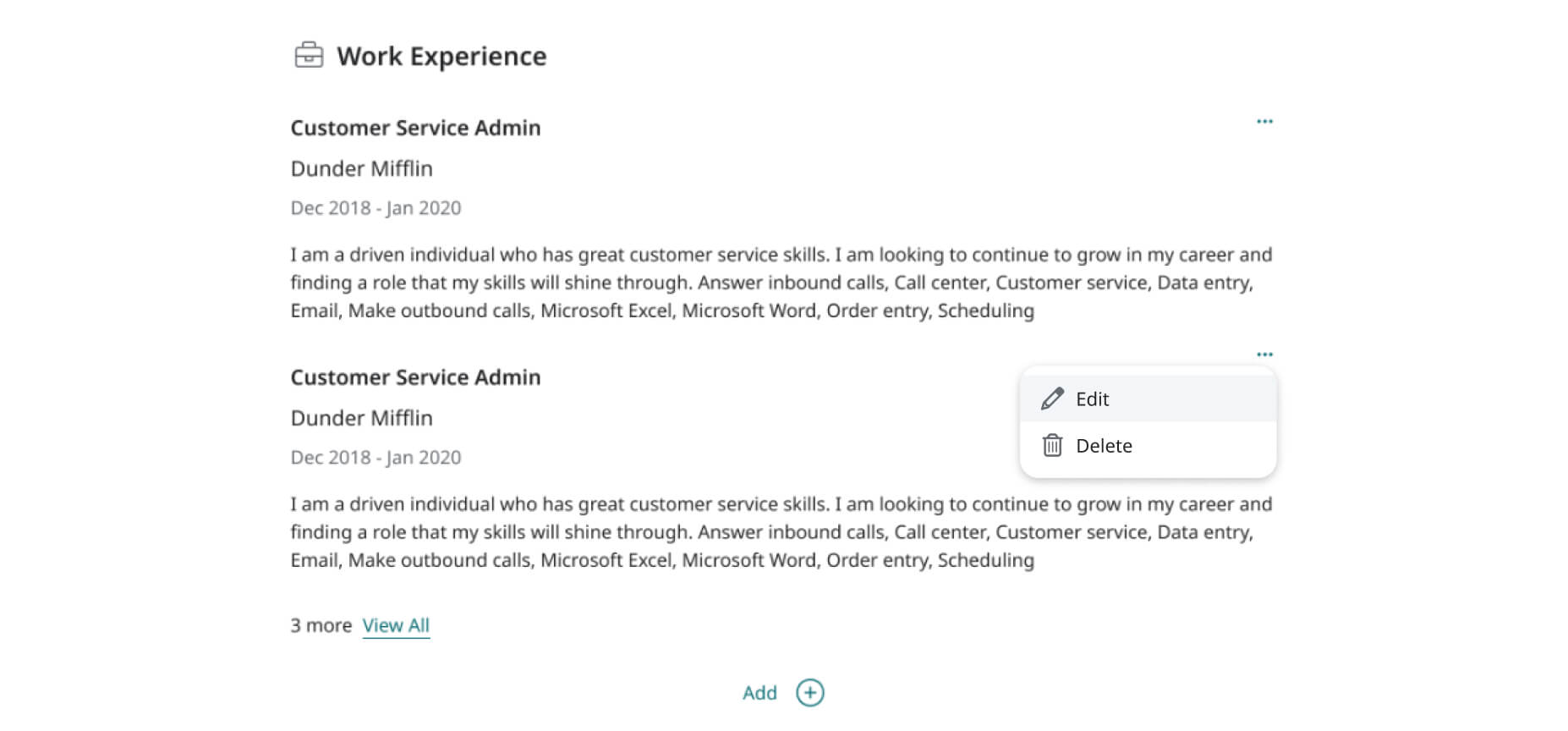Click the second Customer Service Admin title
The image size is (1568, 731).
coord(415,377)
